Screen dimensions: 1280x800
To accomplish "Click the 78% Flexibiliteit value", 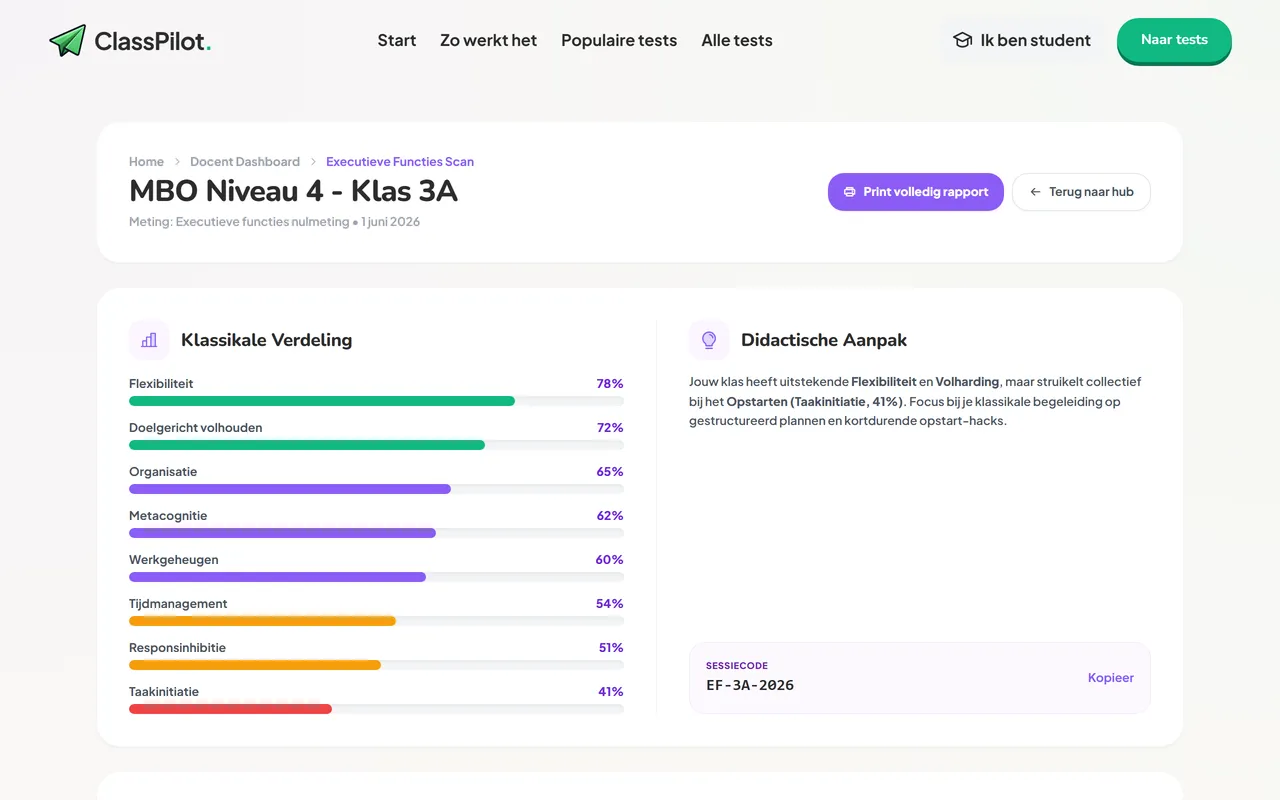I will click(610, 384).
